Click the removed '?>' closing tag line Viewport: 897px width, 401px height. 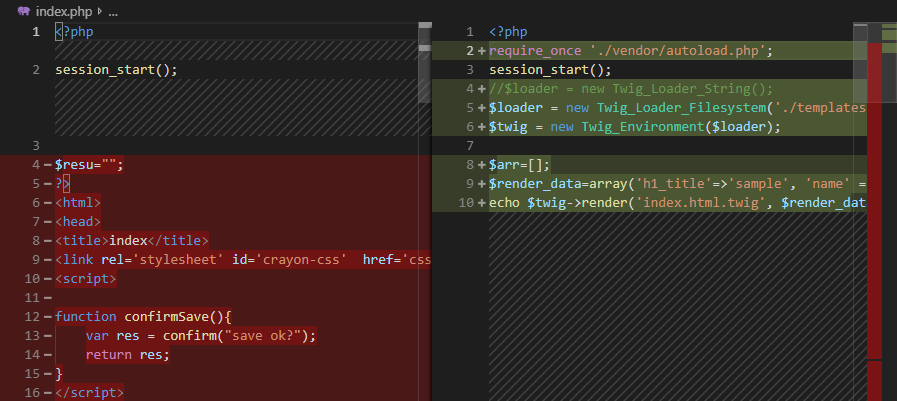(x=62, y=184)
